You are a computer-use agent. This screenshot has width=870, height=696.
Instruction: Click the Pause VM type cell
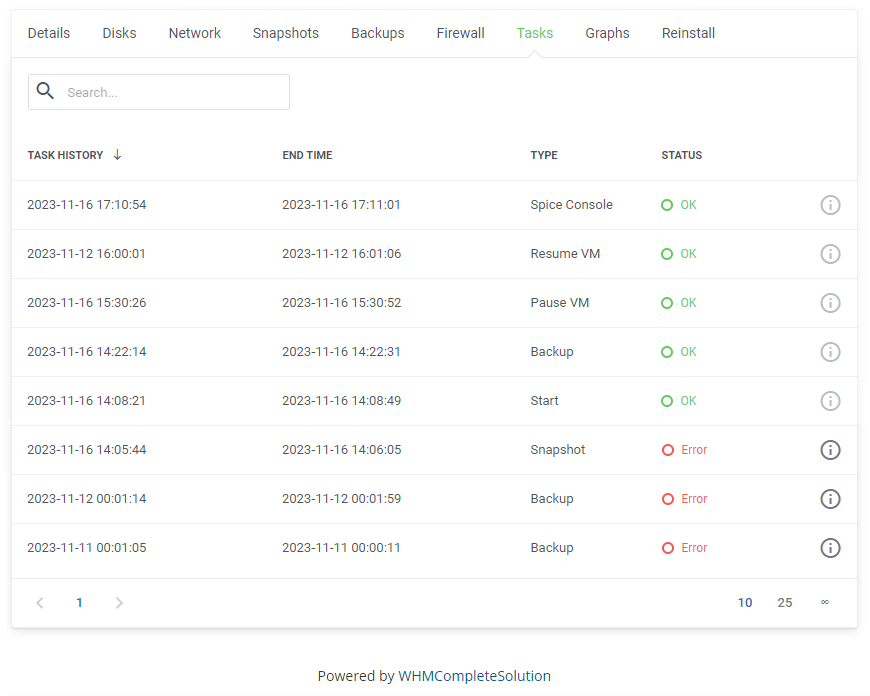(x=559, y=303)
